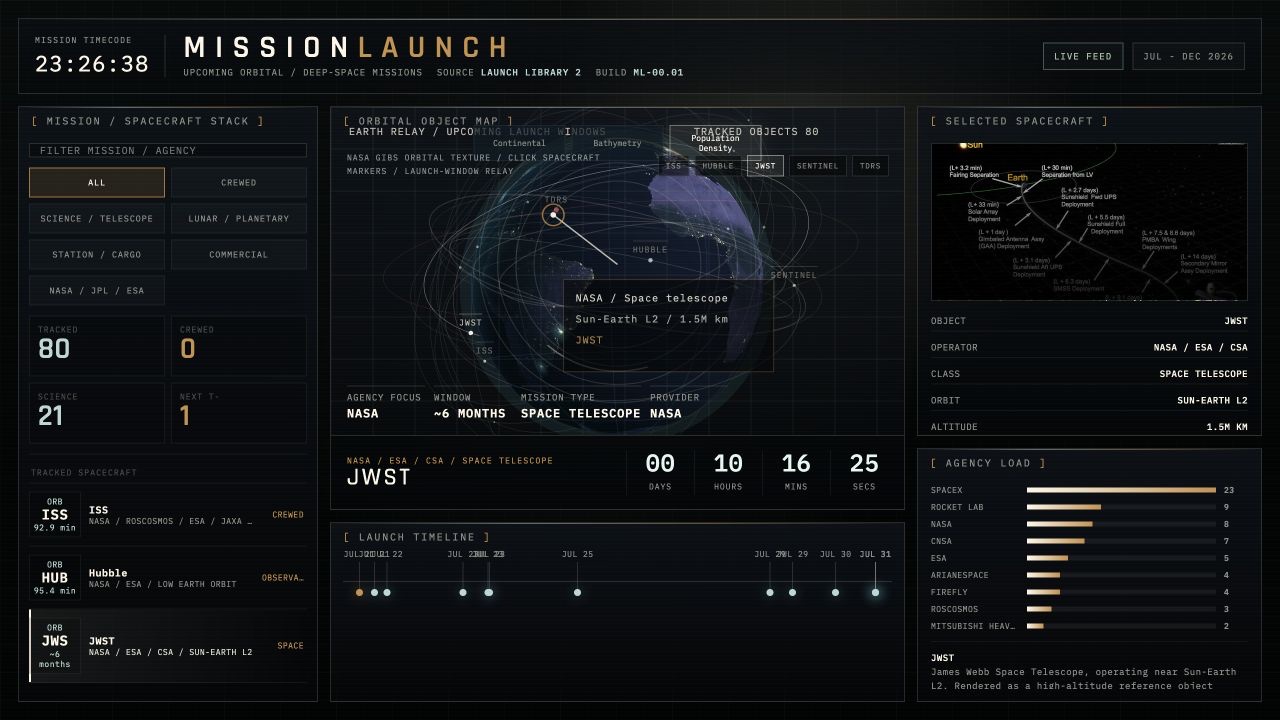Viewport: 1280px width, 720px height.
Task: Click the JUL 29 timeline marker
Action: pyautogui.click(x=792, y=592)
